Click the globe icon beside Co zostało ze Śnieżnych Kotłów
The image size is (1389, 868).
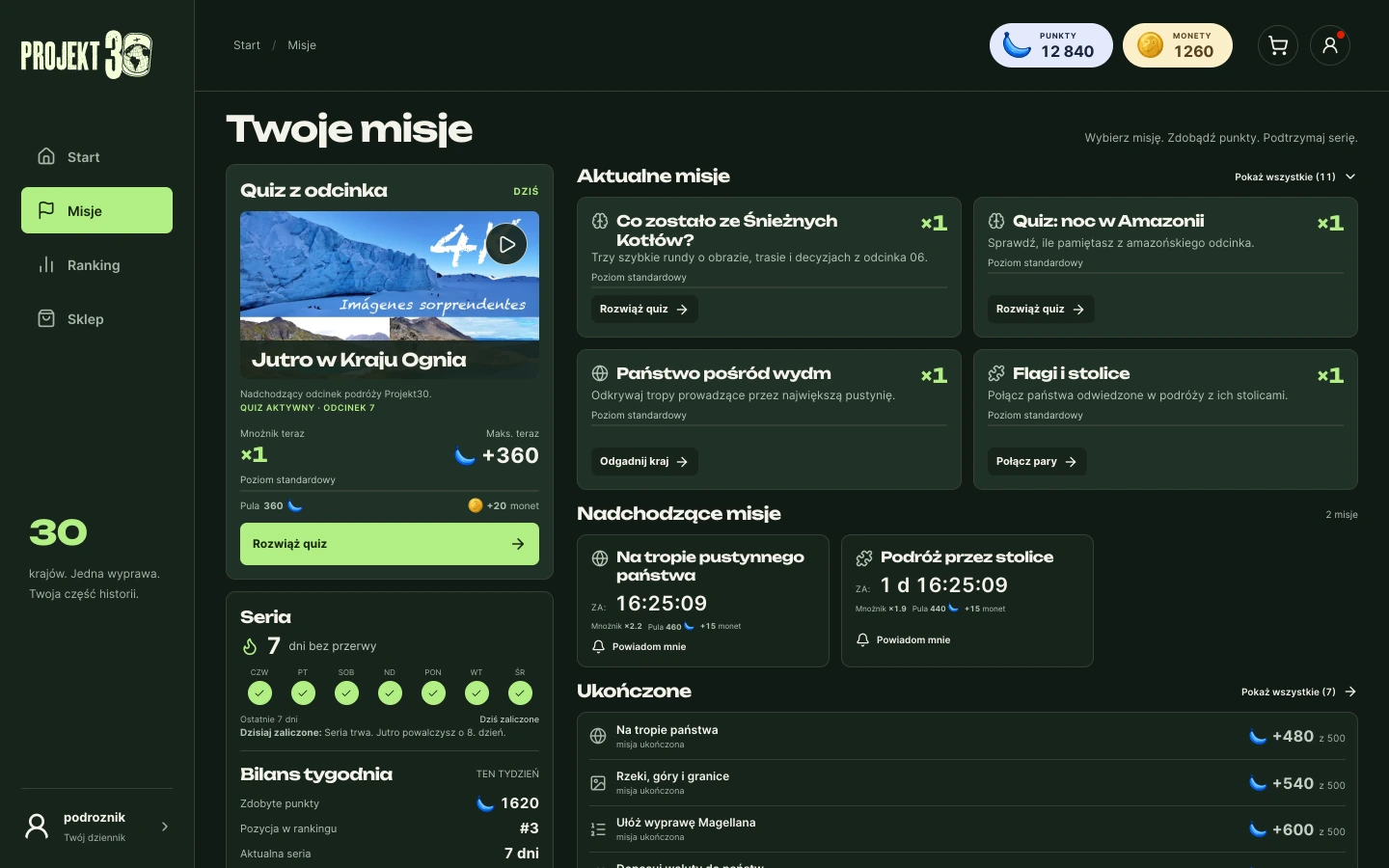pos(600,221)
